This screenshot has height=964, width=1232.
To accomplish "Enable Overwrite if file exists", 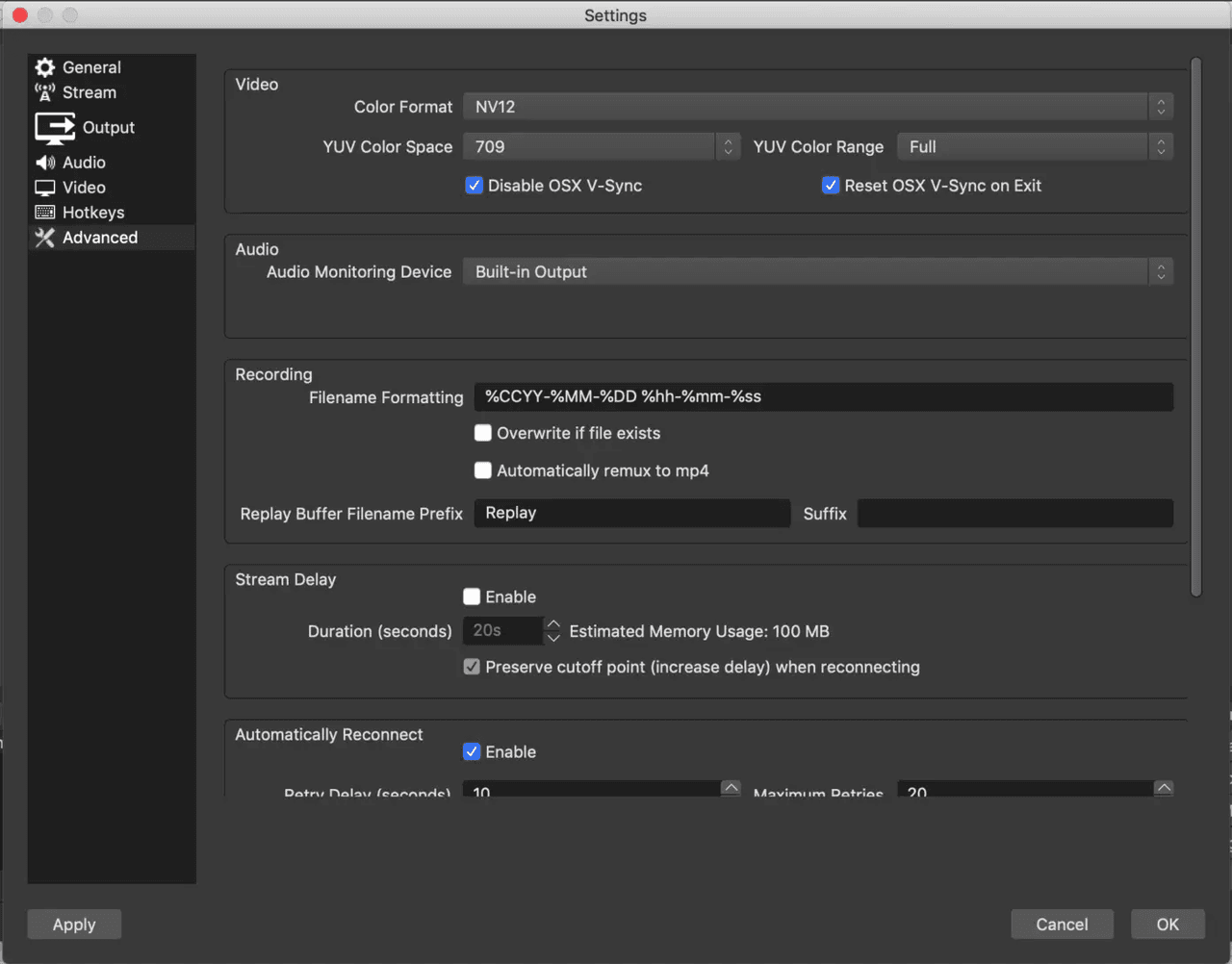I will pos(482,433).
